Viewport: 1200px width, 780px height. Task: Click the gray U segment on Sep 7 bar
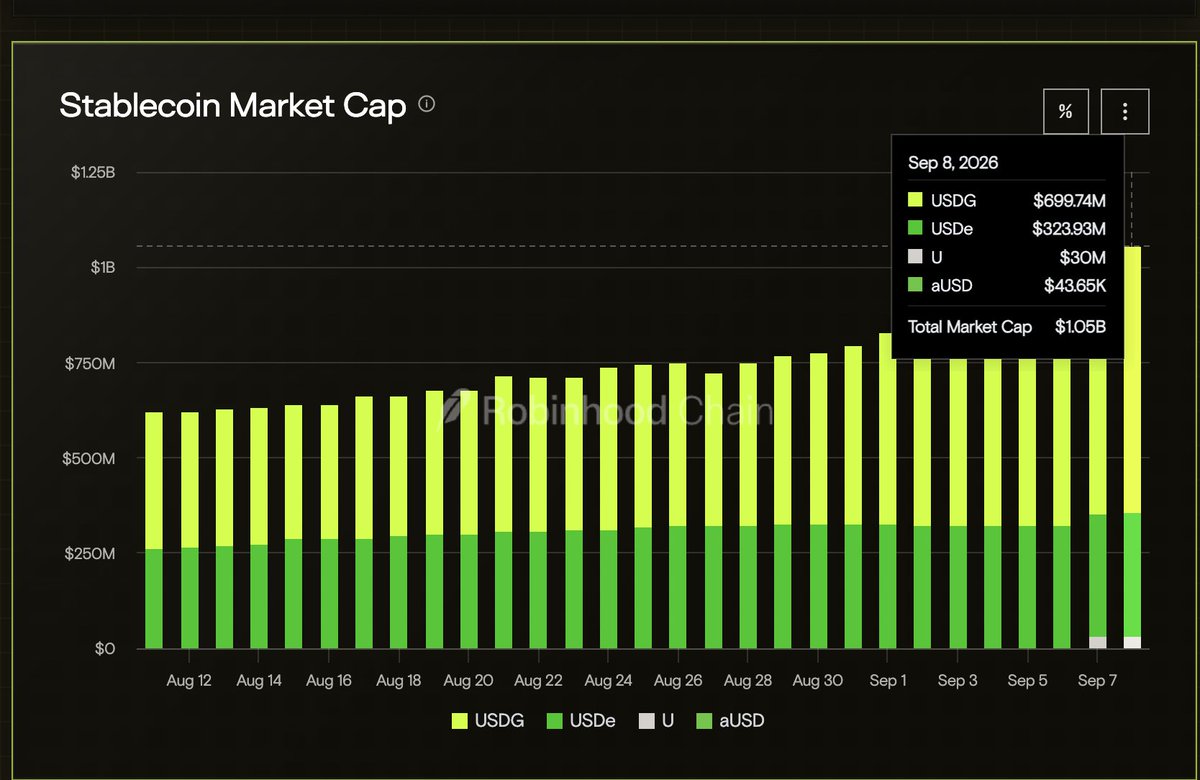(1097, 642)
